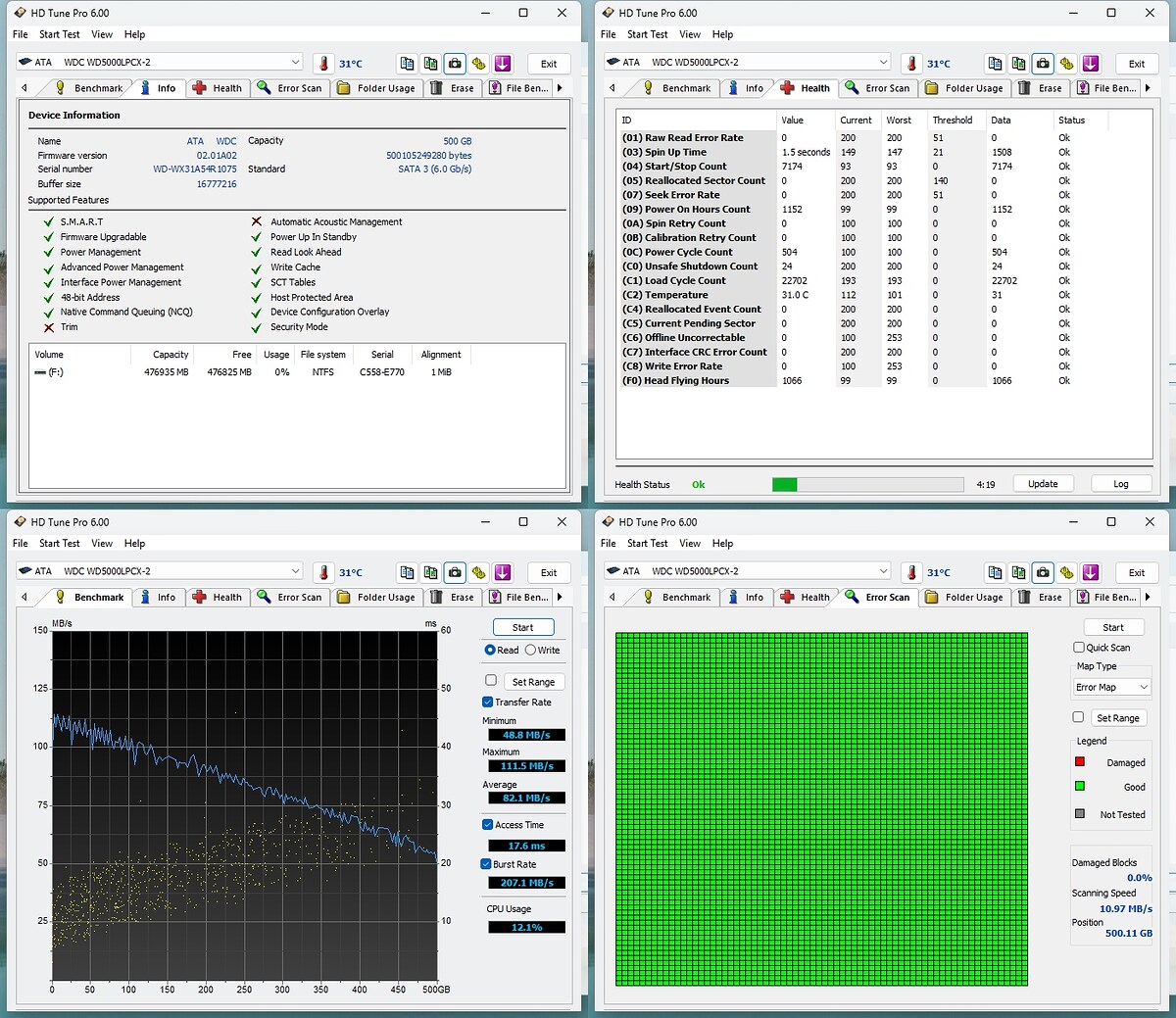Click the Log button in the Health window

click(x=1121, y=484)
